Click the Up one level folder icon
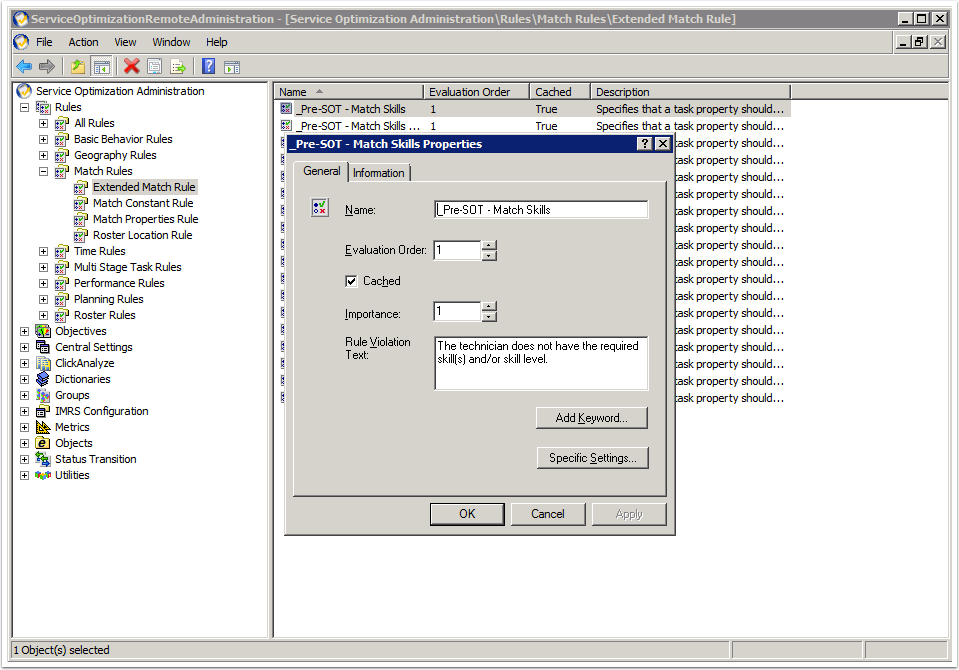 78,67
